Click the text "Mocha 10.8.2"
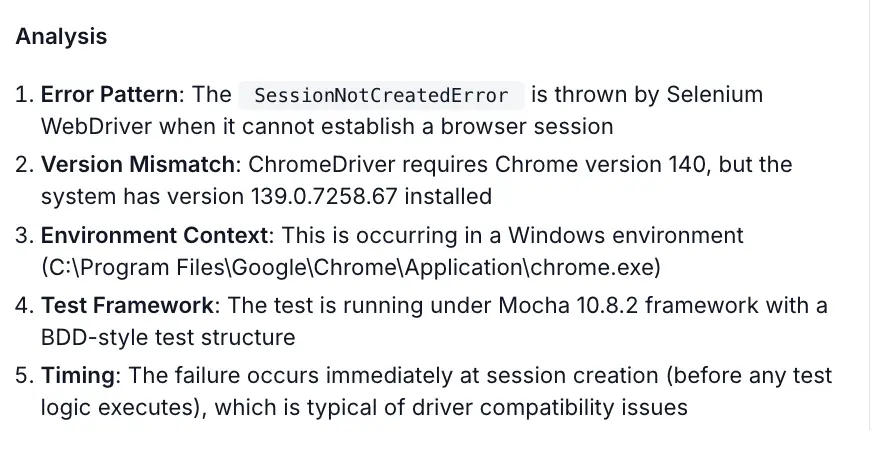The height and width of the screenshot is (456, 874). pos(533,306)
